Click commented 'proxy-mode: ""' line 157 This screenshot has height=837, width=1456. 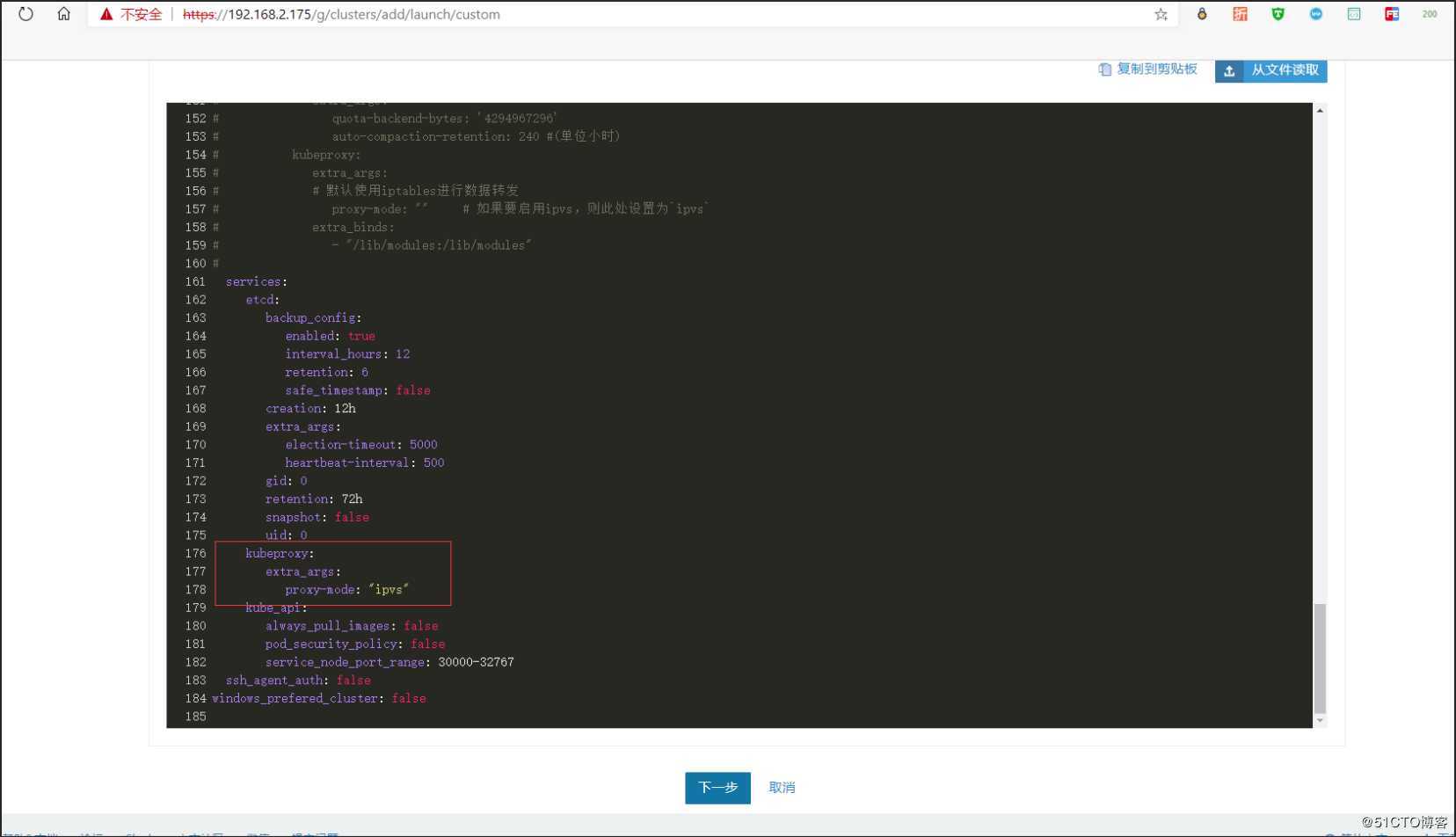point(380,209)
